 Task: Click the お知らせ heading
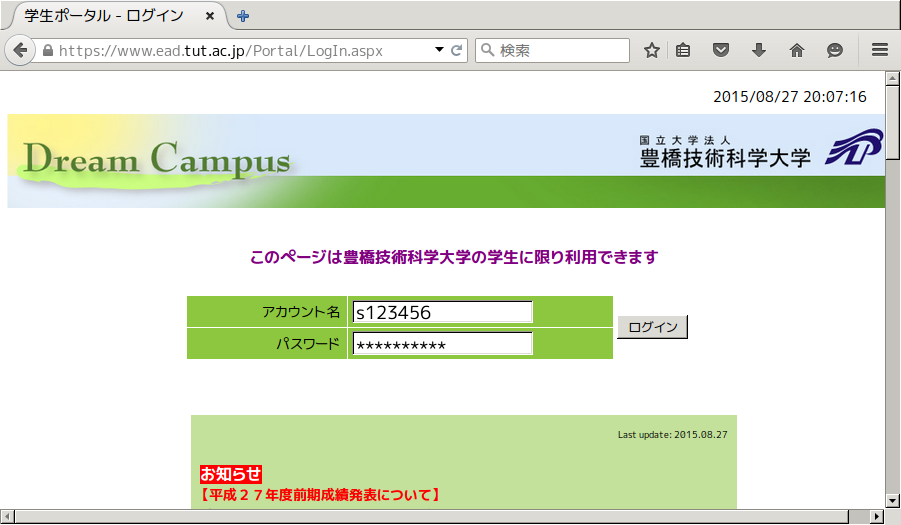click(x=231, y=474)
